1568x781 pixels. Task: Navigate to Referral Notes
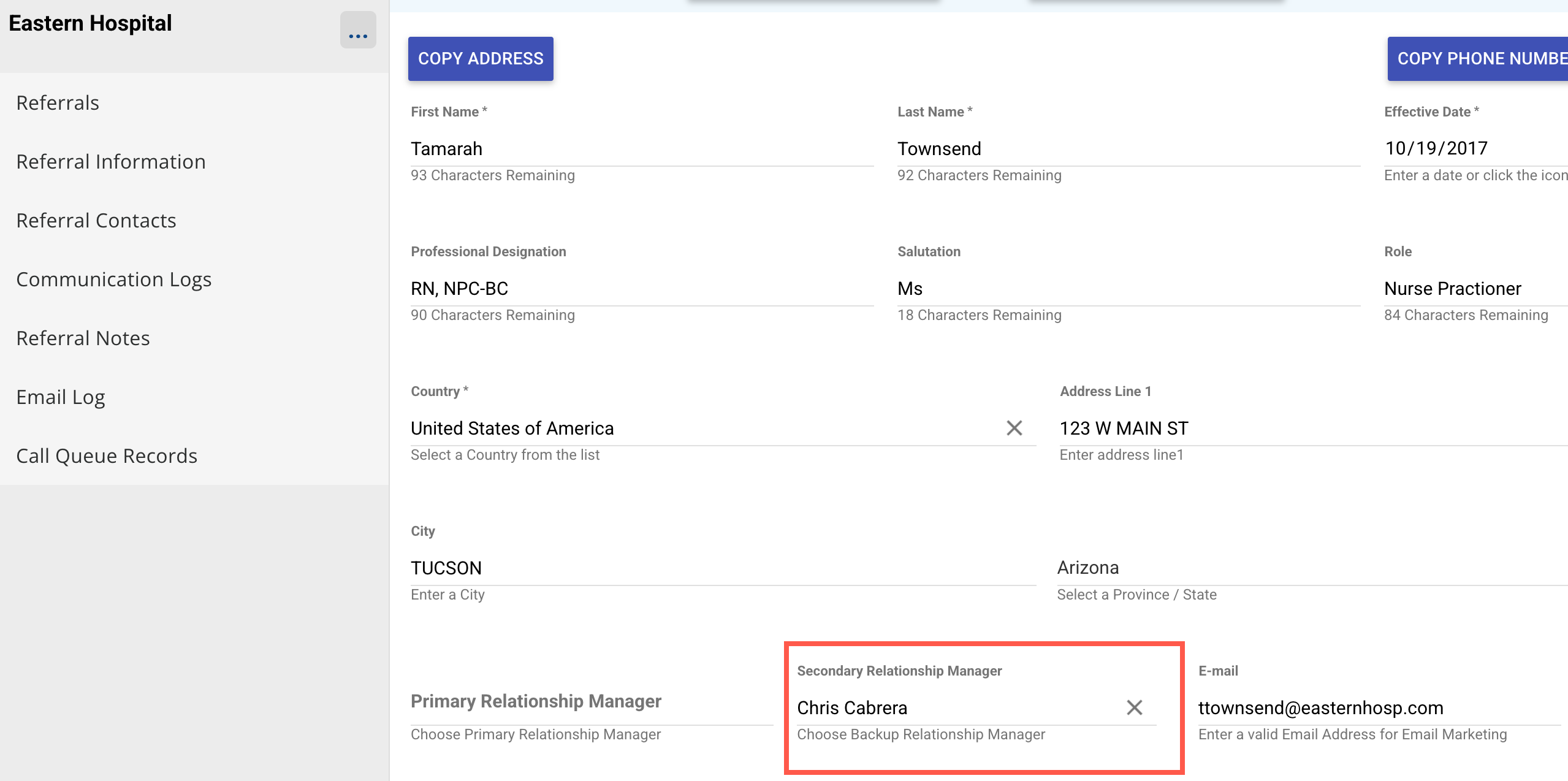click(83, 338)
